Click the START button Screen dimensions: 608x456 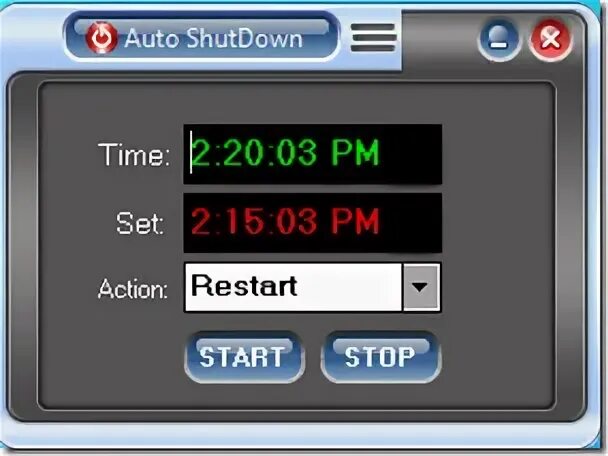point(244,357)
